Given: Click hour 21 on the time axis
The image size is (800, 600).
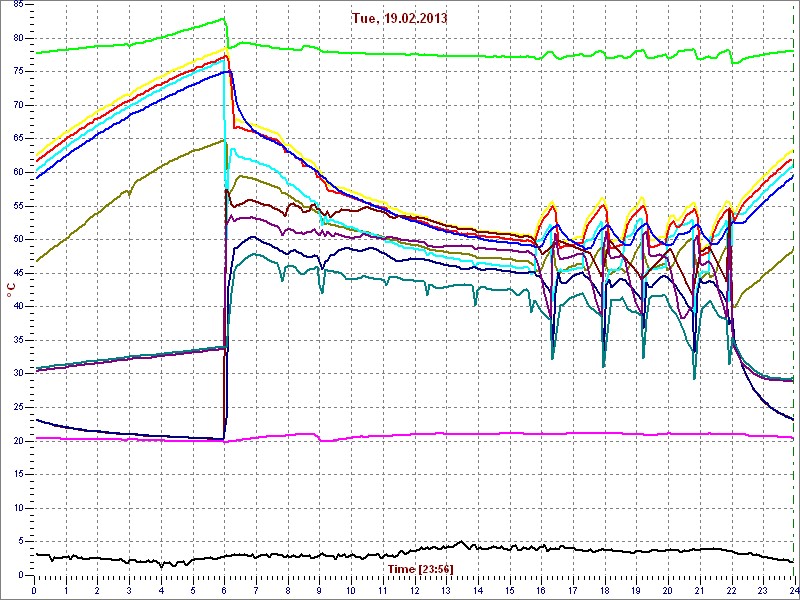Looking at the screenshot, I should coord(699,590).
